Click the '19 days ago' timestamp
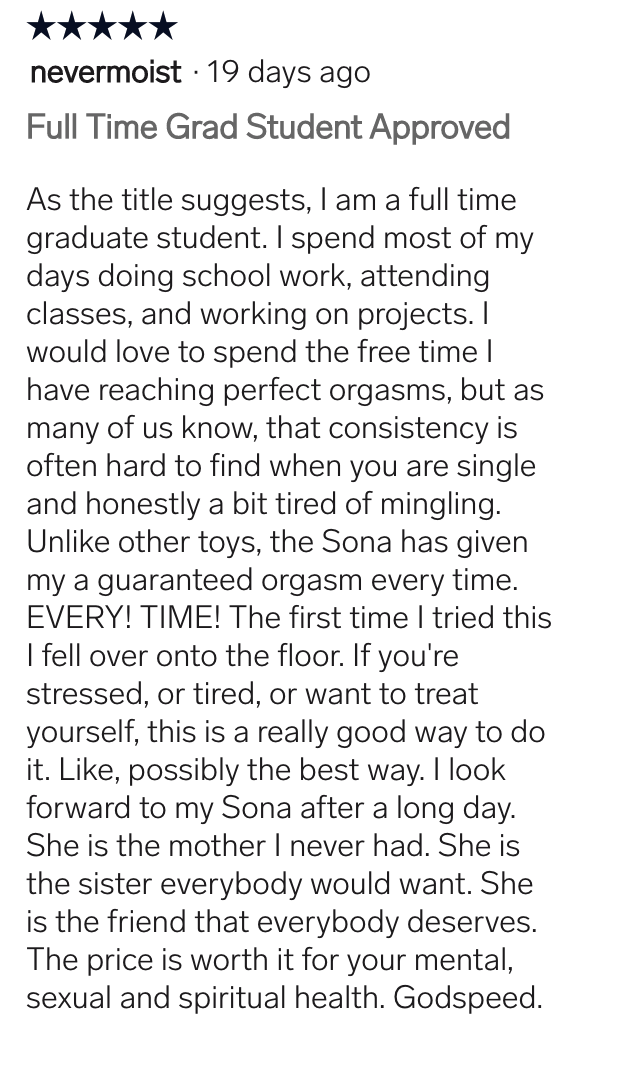Viewport: 636px width, 1070px height. pyautogui.click(x=288, y=72)
